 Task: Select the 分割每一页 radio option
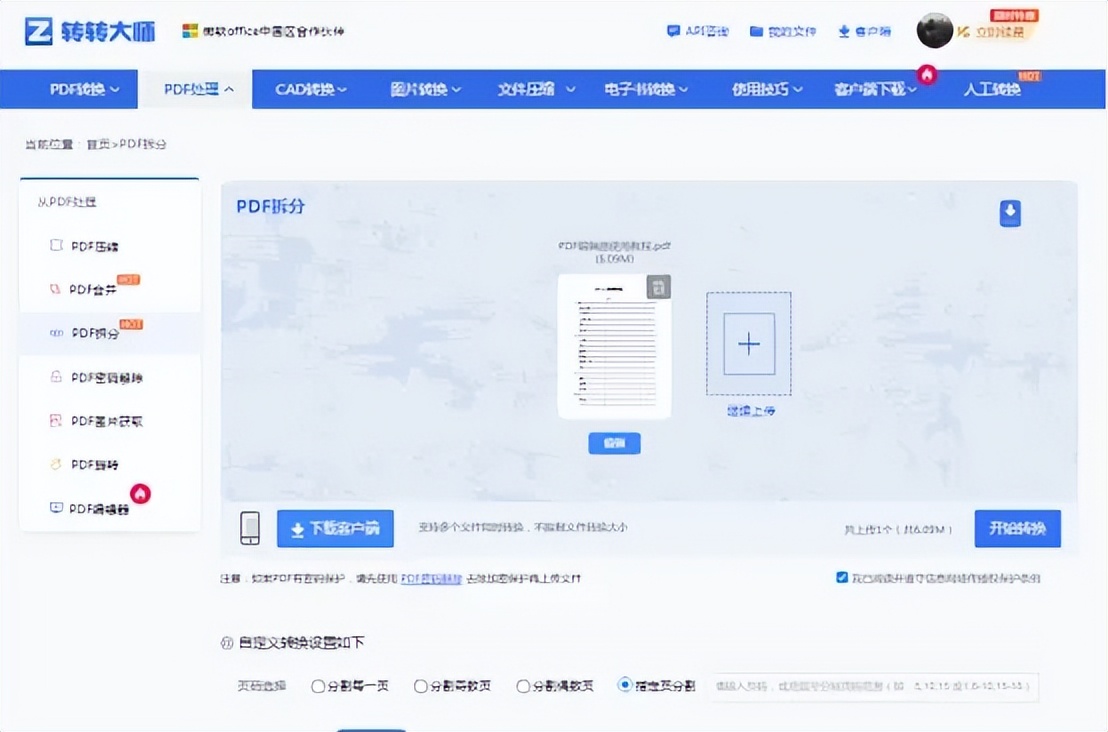click(x=319, y=686)
